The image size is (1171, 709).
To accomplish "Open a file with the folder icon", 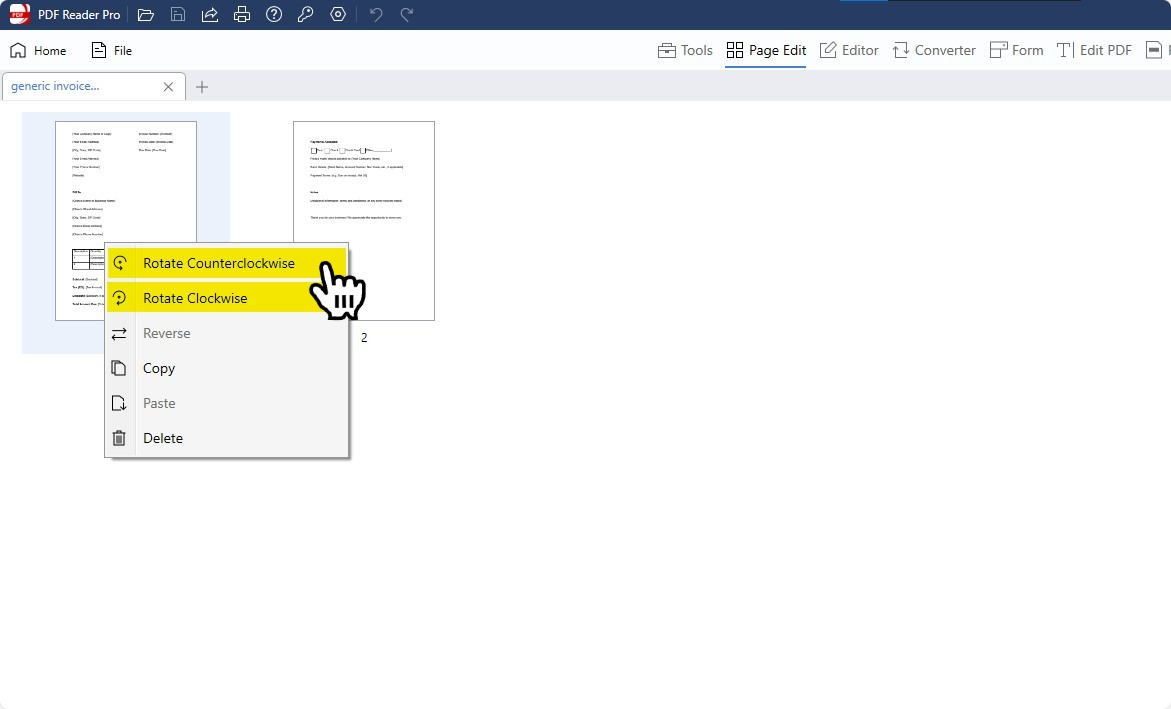I will (x=146, y=14).
